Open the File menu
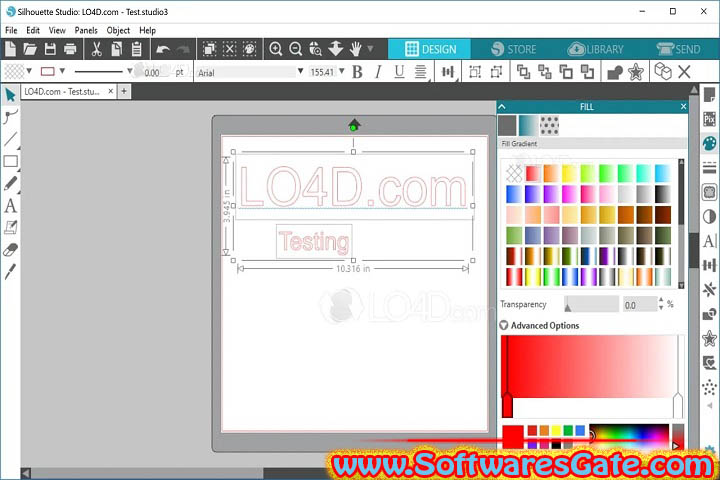The height and width of the screenshot is (480, 720). 11,30
